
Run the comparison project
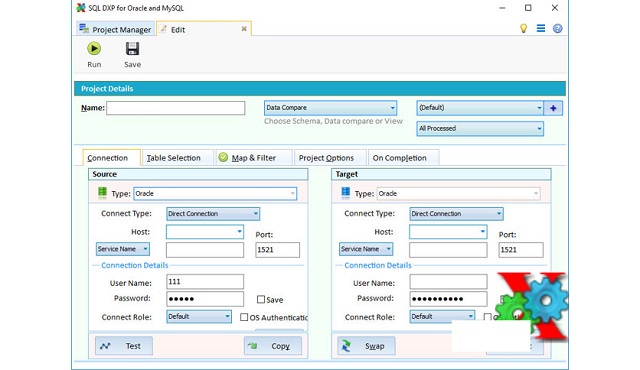pos(94,55)
